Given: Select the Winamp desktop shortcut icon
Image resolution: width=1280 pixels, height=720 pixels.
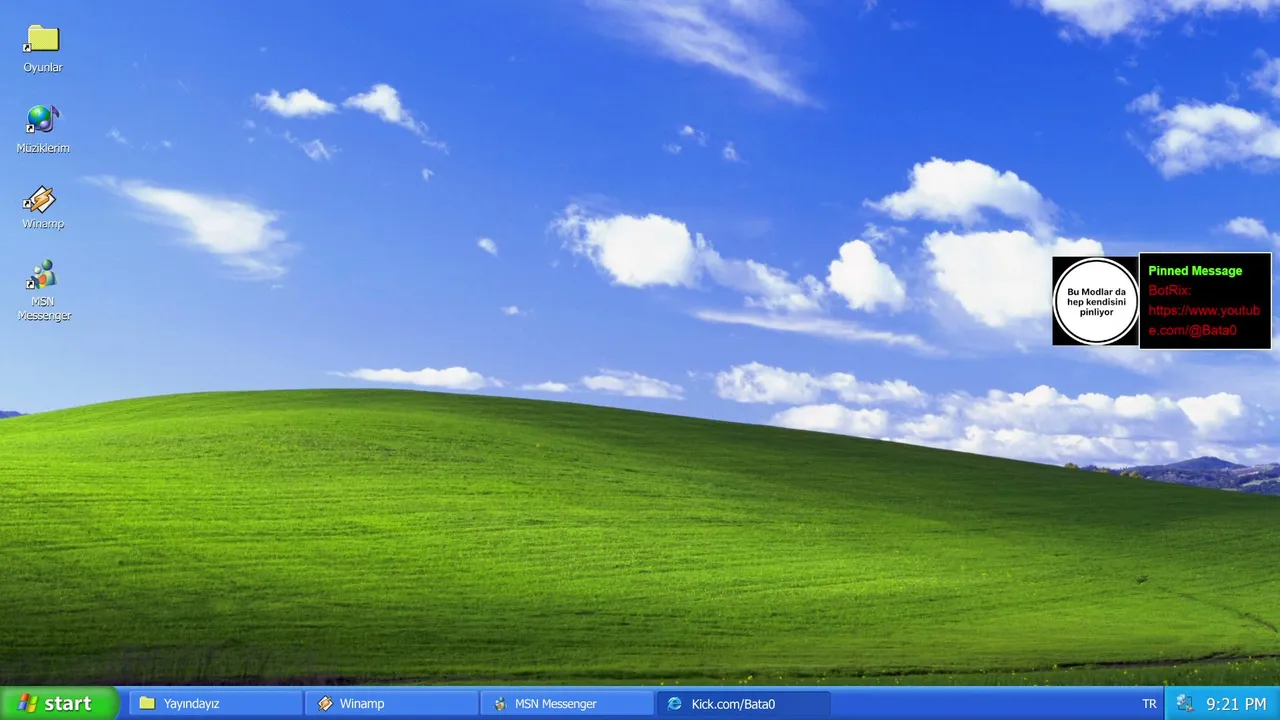Looking at the screenshot, I should (43, 207).
